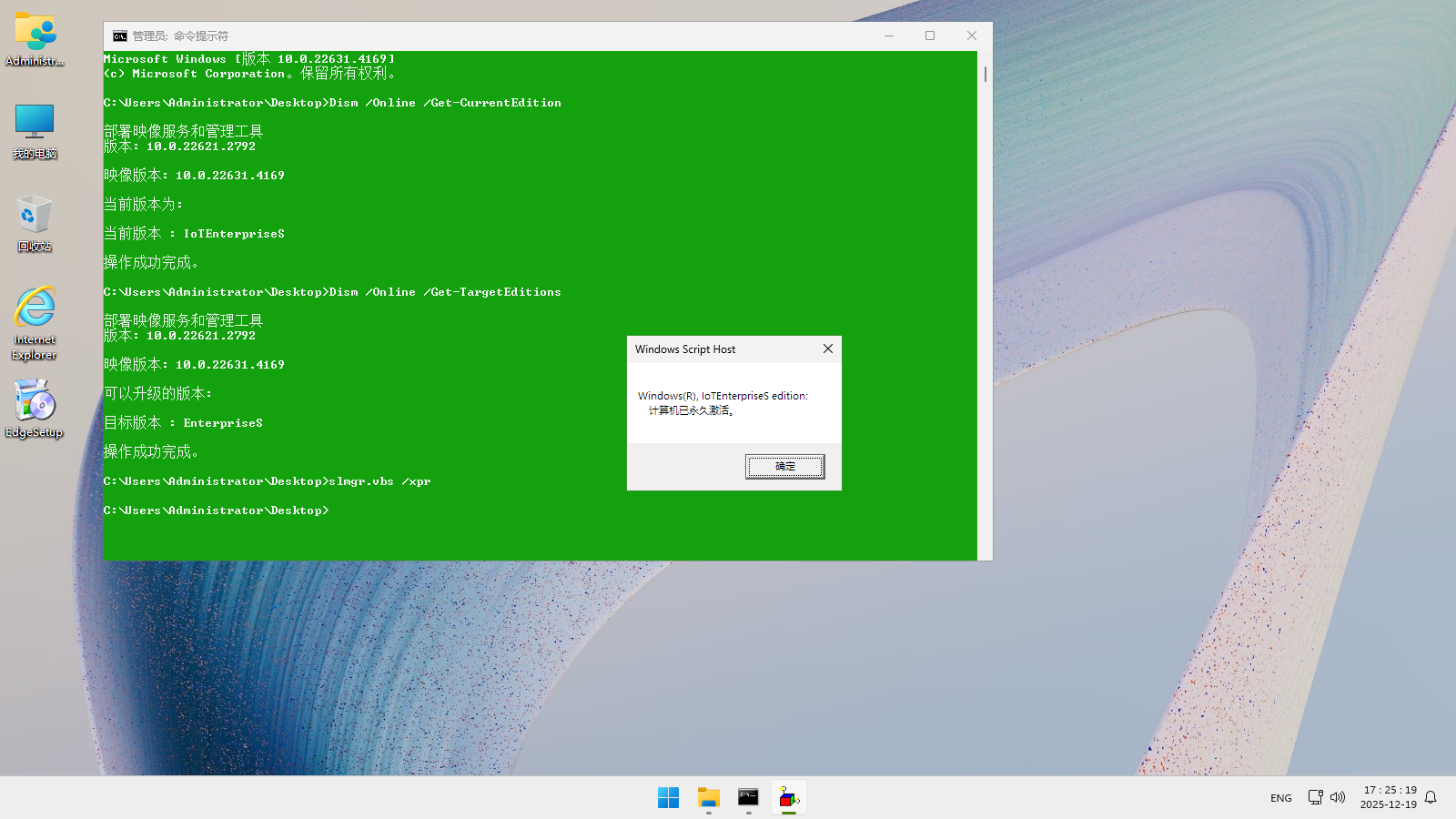This screenshot has width=1456, height=819.
Task: Click the 'Windows(R), IoTEnterpriseS edition:' dialog text
Action: click(x=723, y=396)
